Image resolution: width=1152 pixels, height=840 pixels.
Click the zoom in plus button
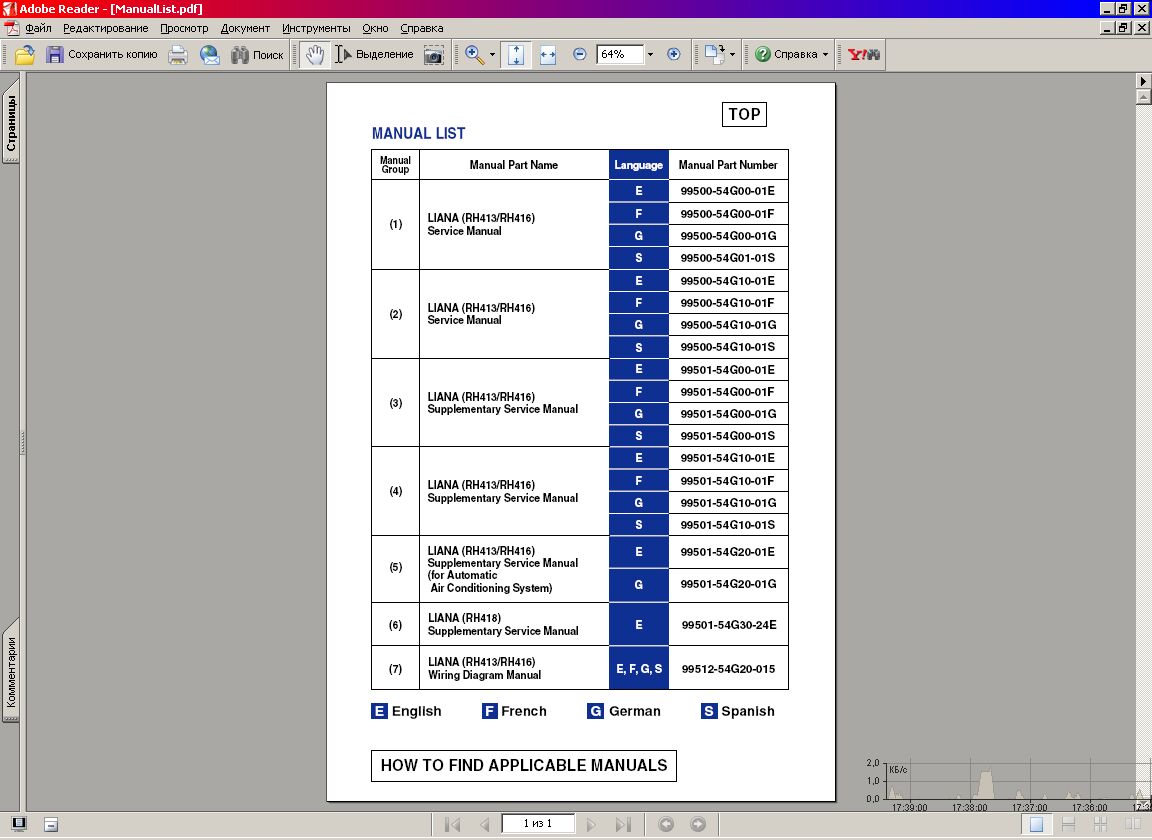pos(674,54)
